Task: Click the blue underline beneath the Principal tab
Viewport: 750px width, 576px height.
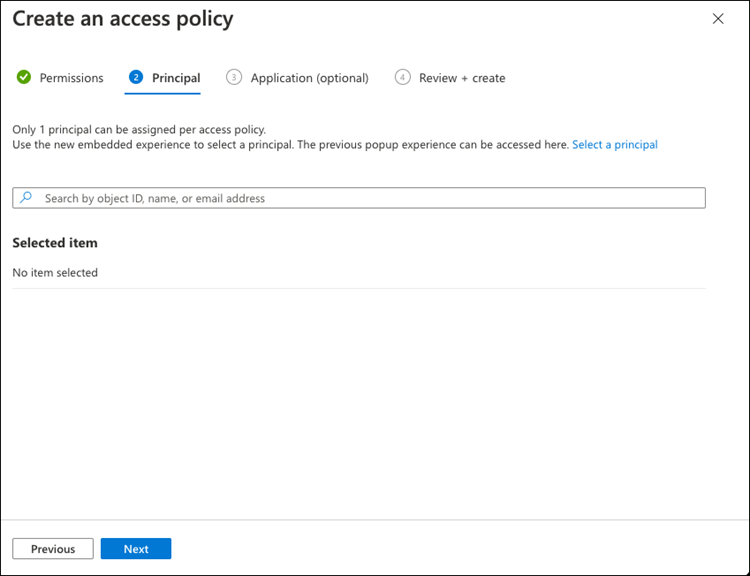Action: coord(163,93)
